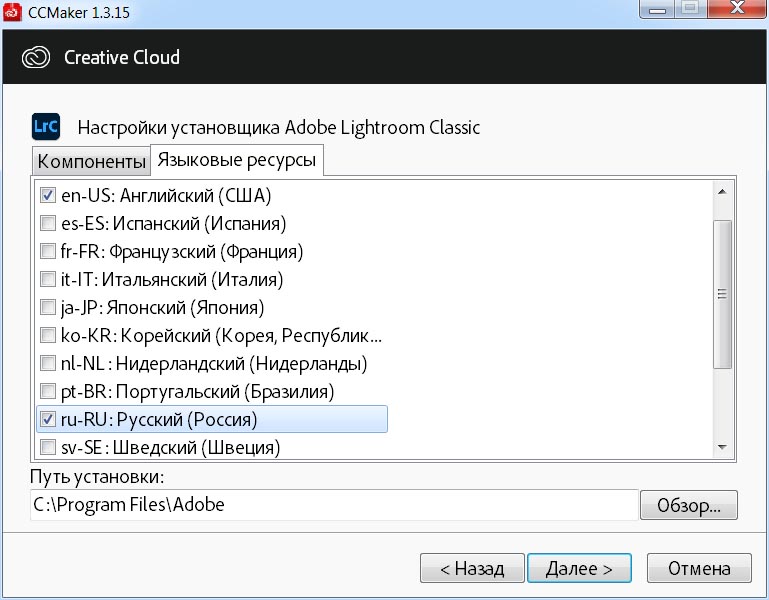This screenshot has width=769, height=600.
Task: Proceed with the Далее button
Action: point(579,568)
